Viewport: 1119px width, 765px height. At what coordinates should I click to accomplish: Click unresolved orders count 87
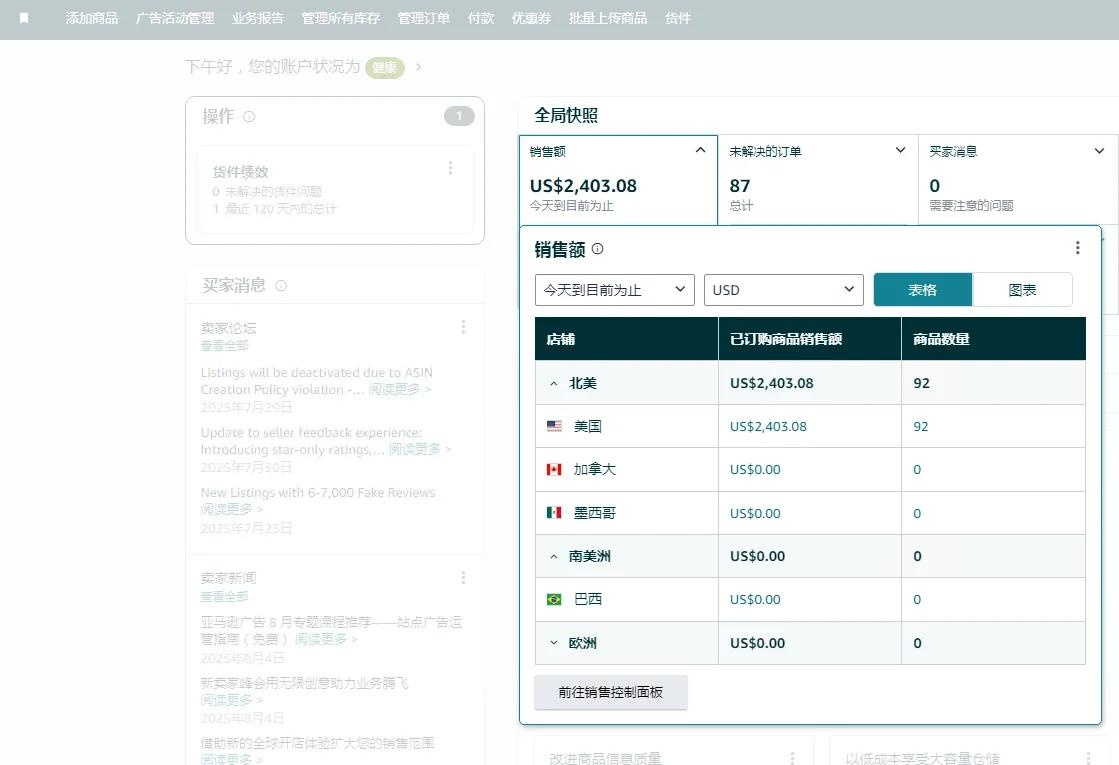[740, 186]
